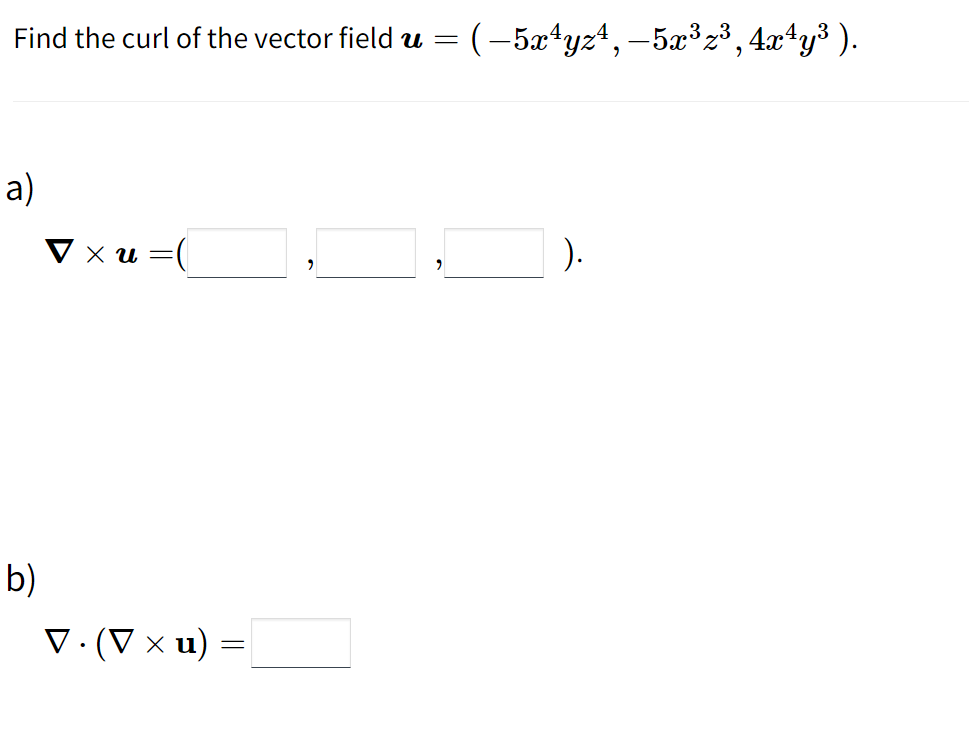Image resolution: width=969 pixels, height=731 pixels.
Task: Click the first curl component input box
Action: point(238,253)
